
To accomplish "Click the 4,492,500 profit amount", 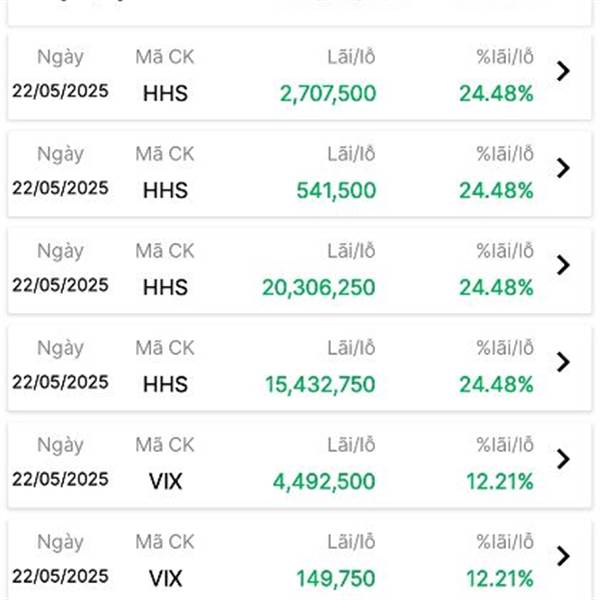I will click(x=324, y=482).
